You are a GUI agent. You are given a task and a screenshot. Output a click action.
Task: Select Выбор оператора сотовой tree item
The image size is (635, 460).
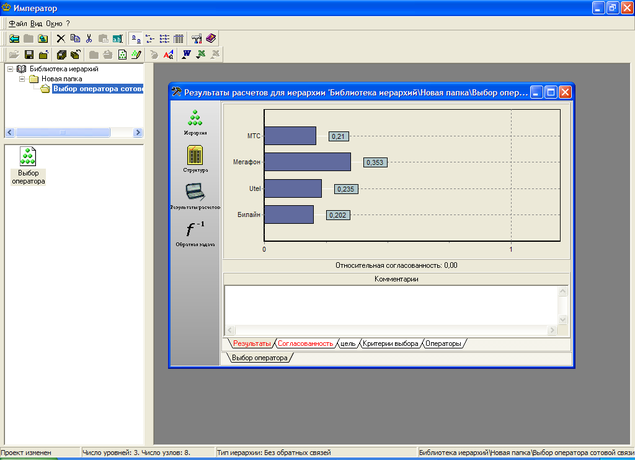99,90
